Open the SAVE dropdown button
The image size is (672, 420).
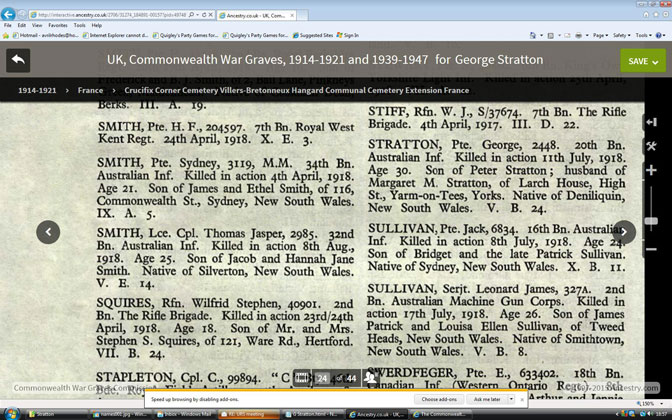[x=643, y=61]
